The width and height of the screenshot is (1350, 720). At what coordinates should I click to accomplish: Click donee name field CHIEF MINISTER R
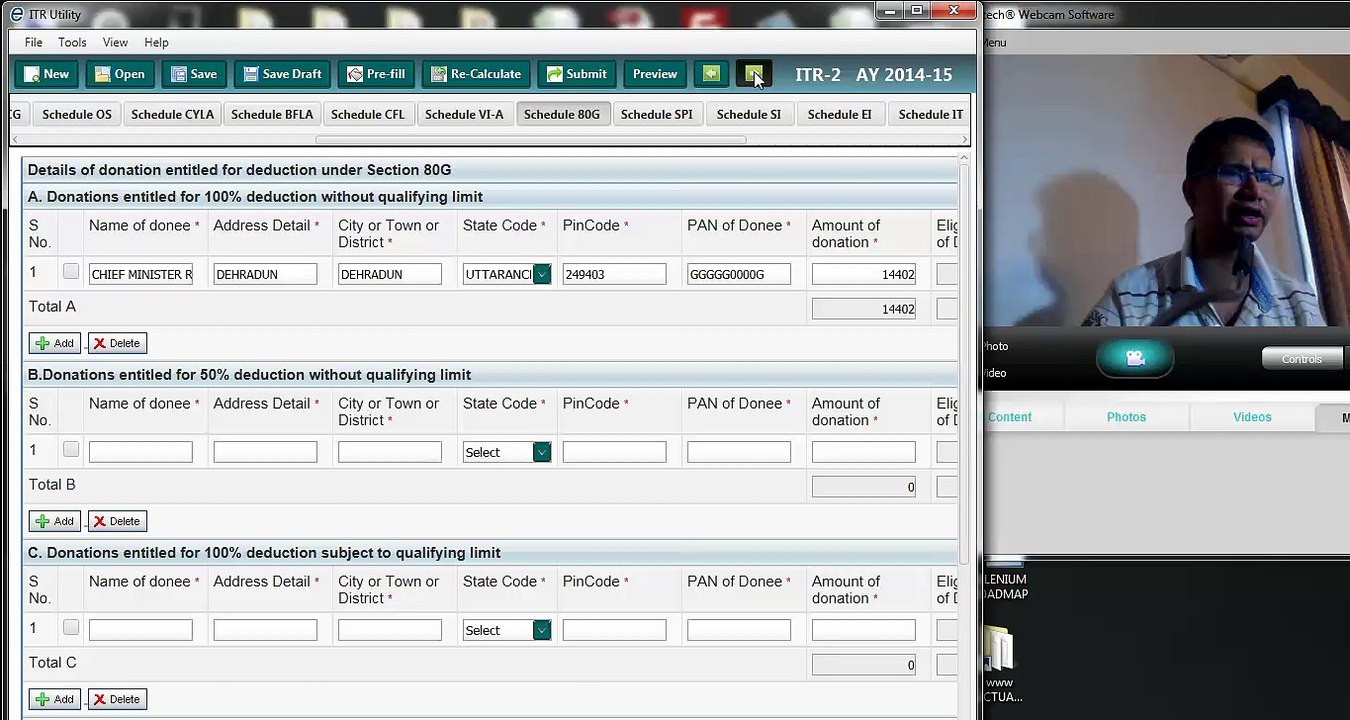pos(141,274)
